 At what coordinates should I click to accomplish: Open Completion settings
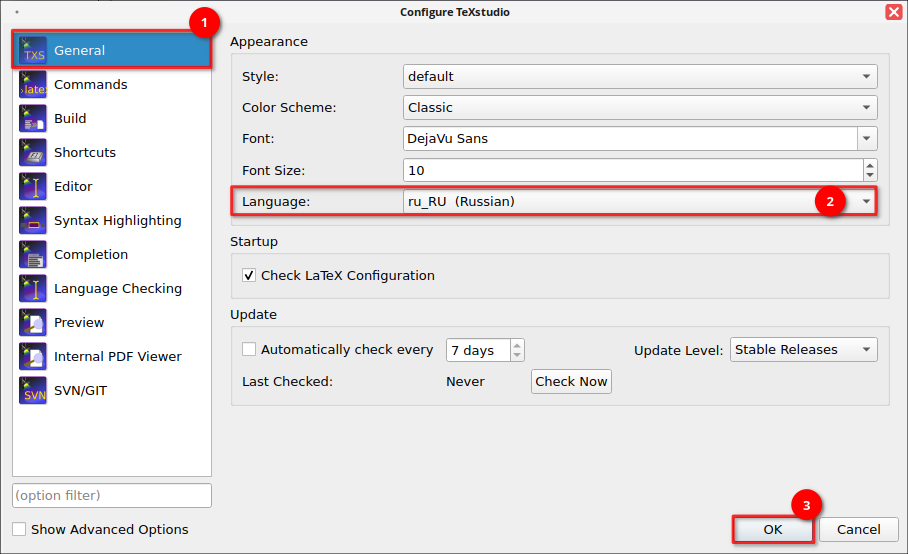112,255
